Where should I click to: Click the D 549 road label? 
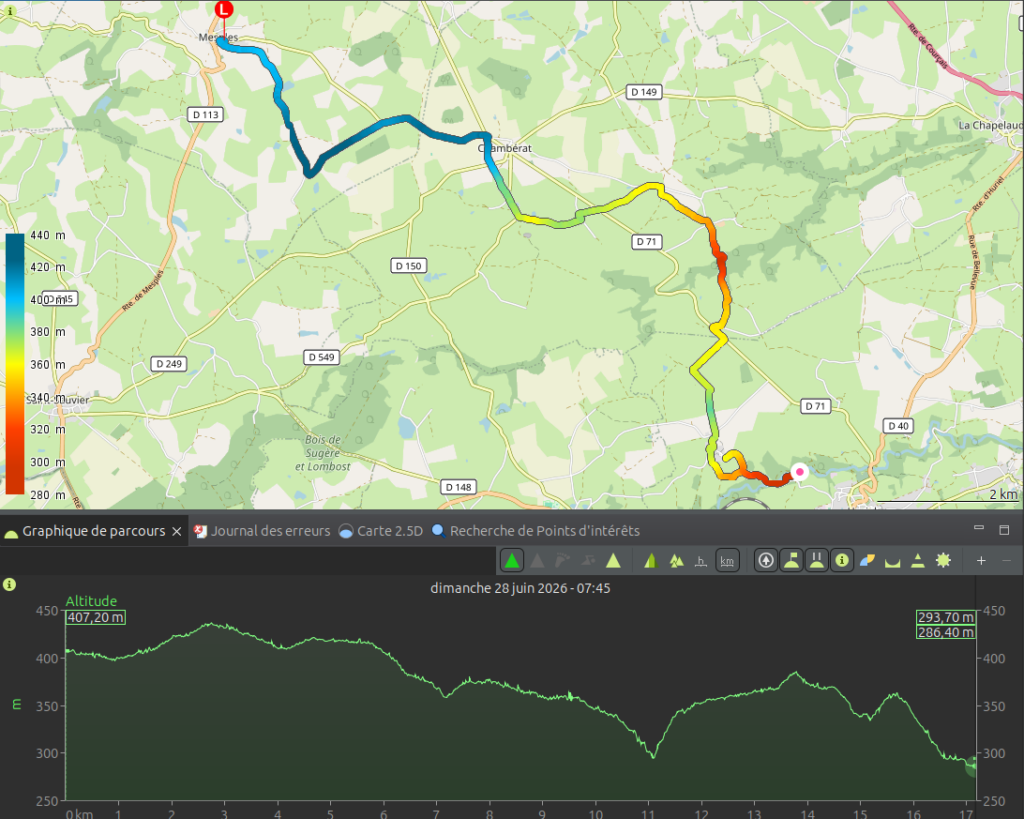pos(321,357)
